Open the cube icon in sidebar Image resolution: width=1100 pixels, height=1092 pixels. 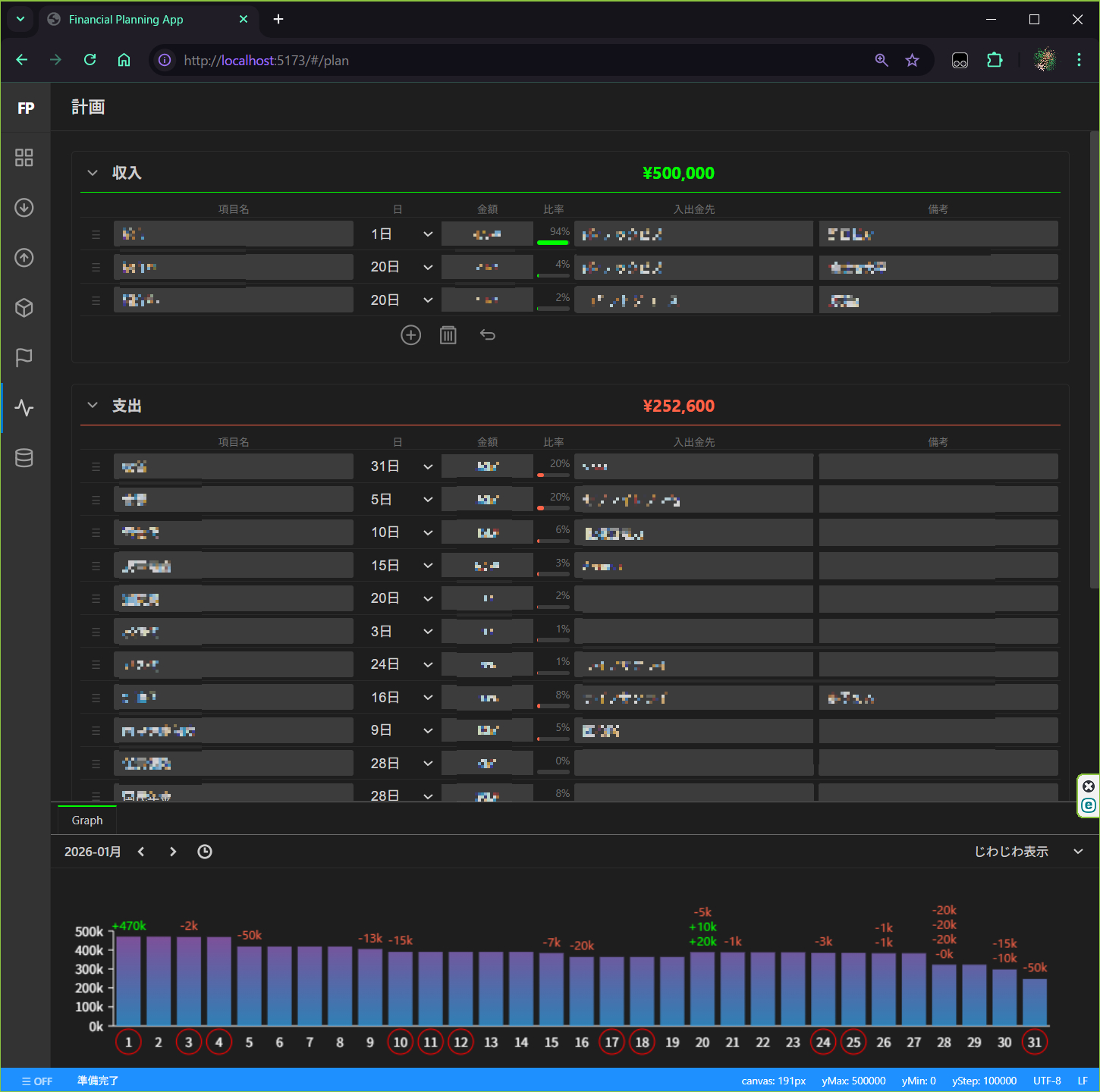(x=24, y=308)
